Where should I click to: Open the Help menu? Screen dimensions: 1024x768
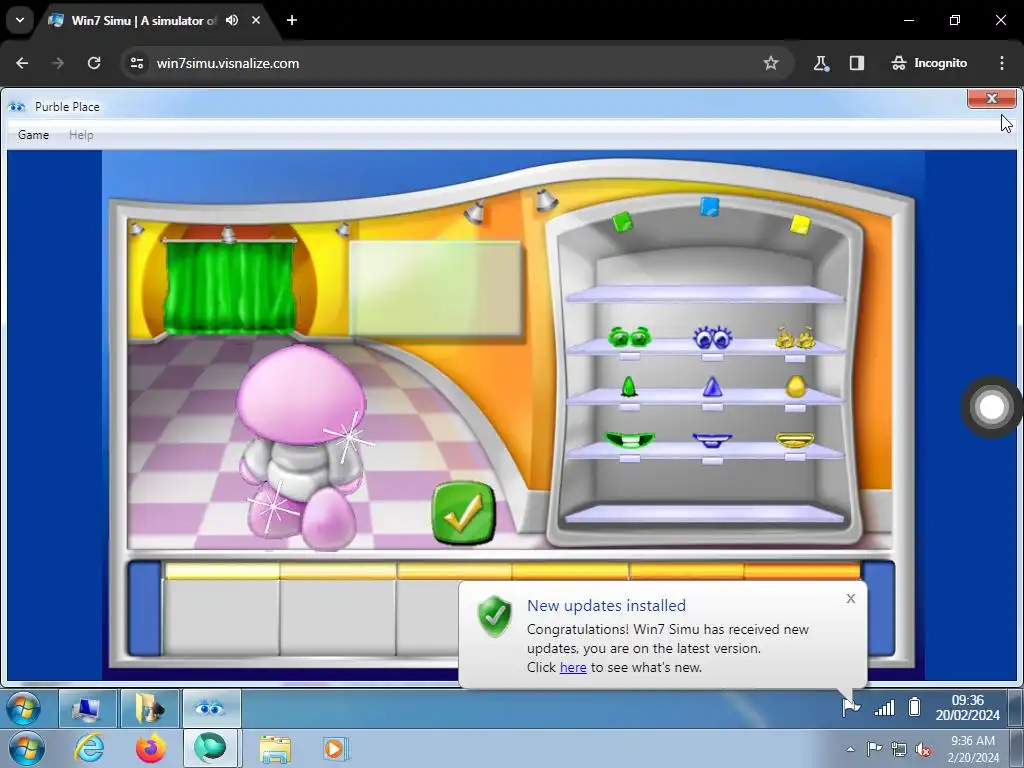[81, 135]
